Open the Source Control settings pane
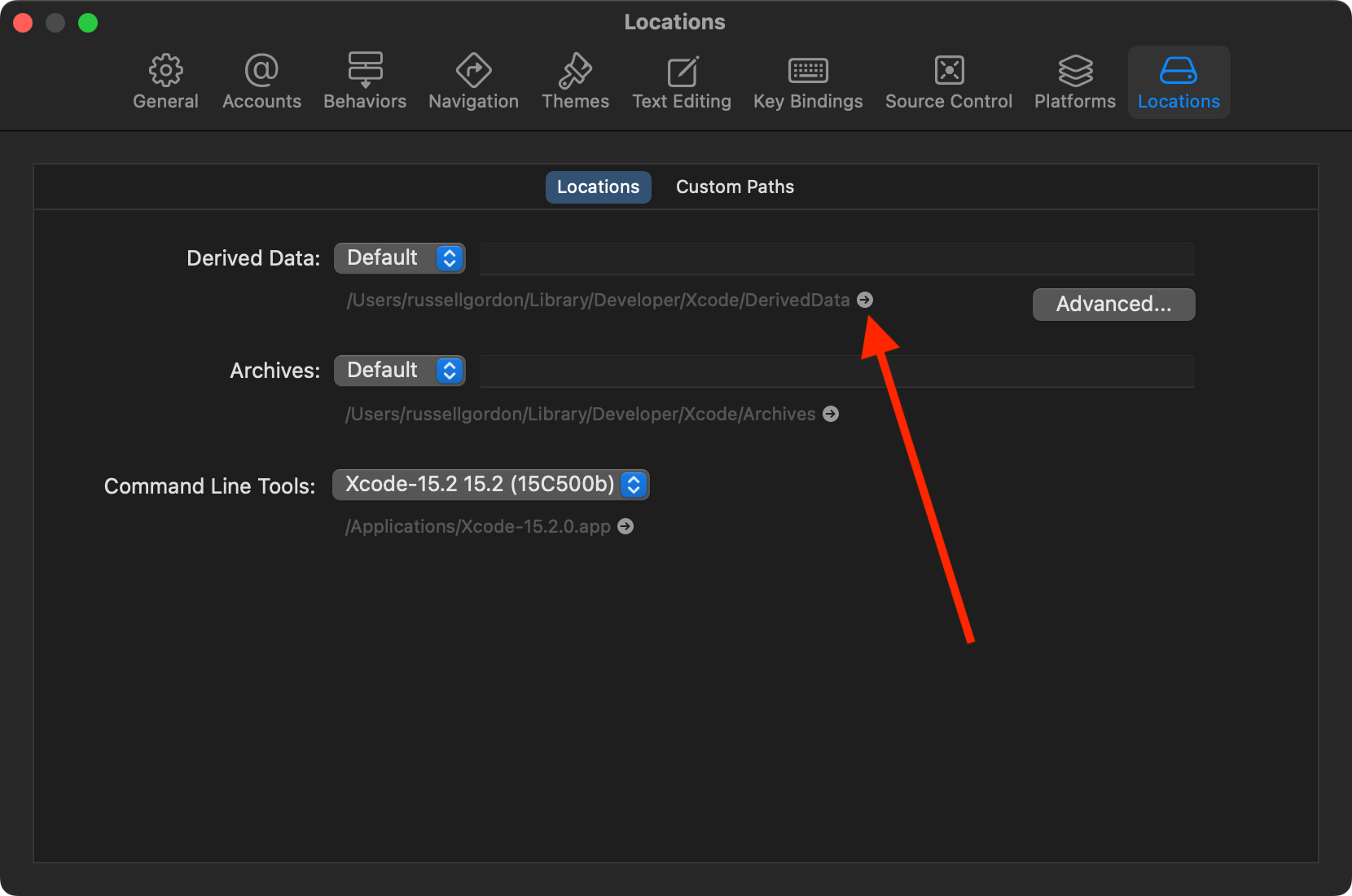The height and width of the screenshot is (896, 1352). pyautogui.click(x=948, y=80)
